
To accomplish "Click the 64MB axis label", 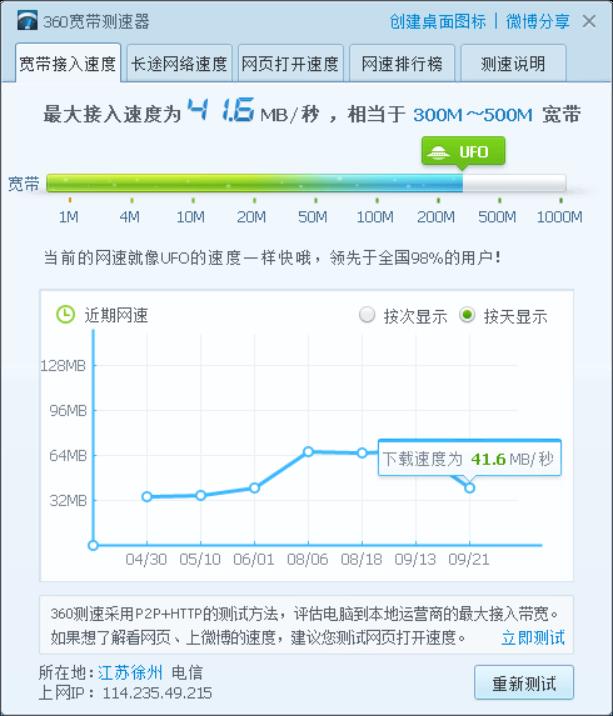I will tap(68, 455).
